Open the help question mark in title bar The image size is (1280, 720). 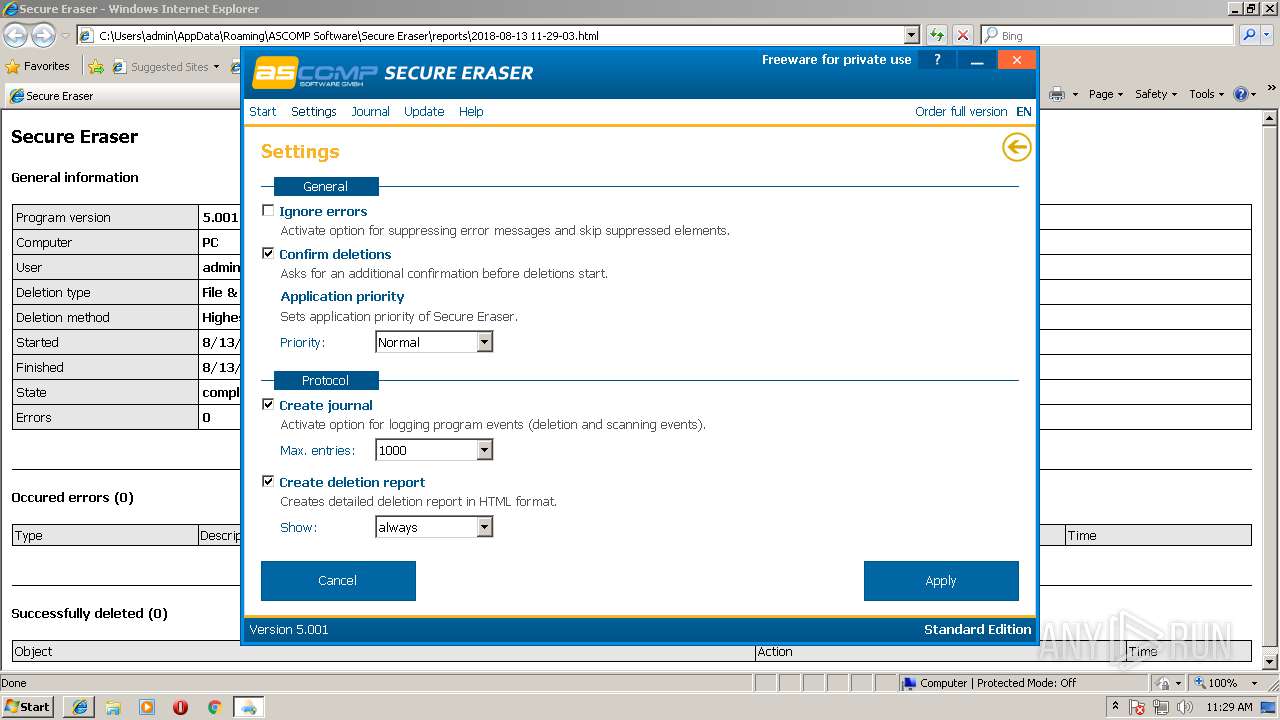(937, 60)
